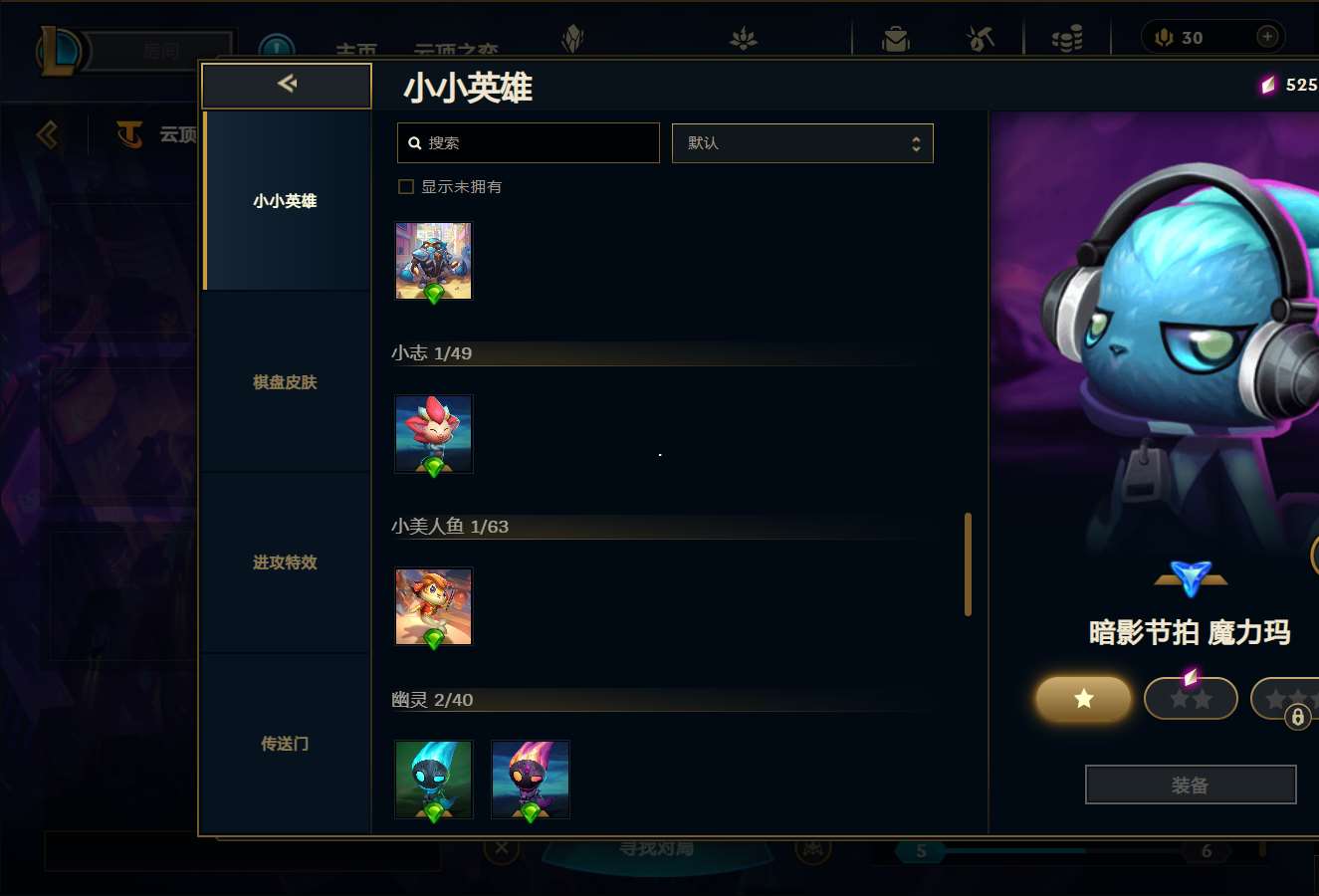Screen dimensions: 1319x896
Task: Click the 装备 equip button
Action: 1191,784
